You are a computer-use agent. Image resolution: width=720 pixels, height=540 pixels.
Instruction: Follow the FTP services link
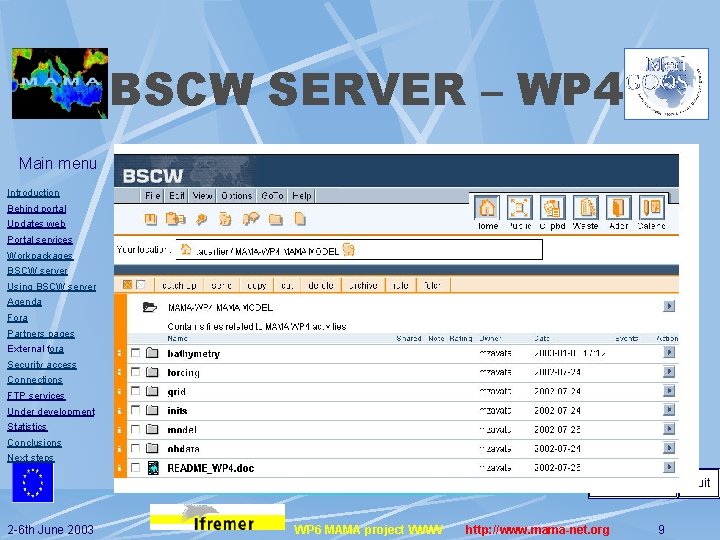click(x=36, y=395)
